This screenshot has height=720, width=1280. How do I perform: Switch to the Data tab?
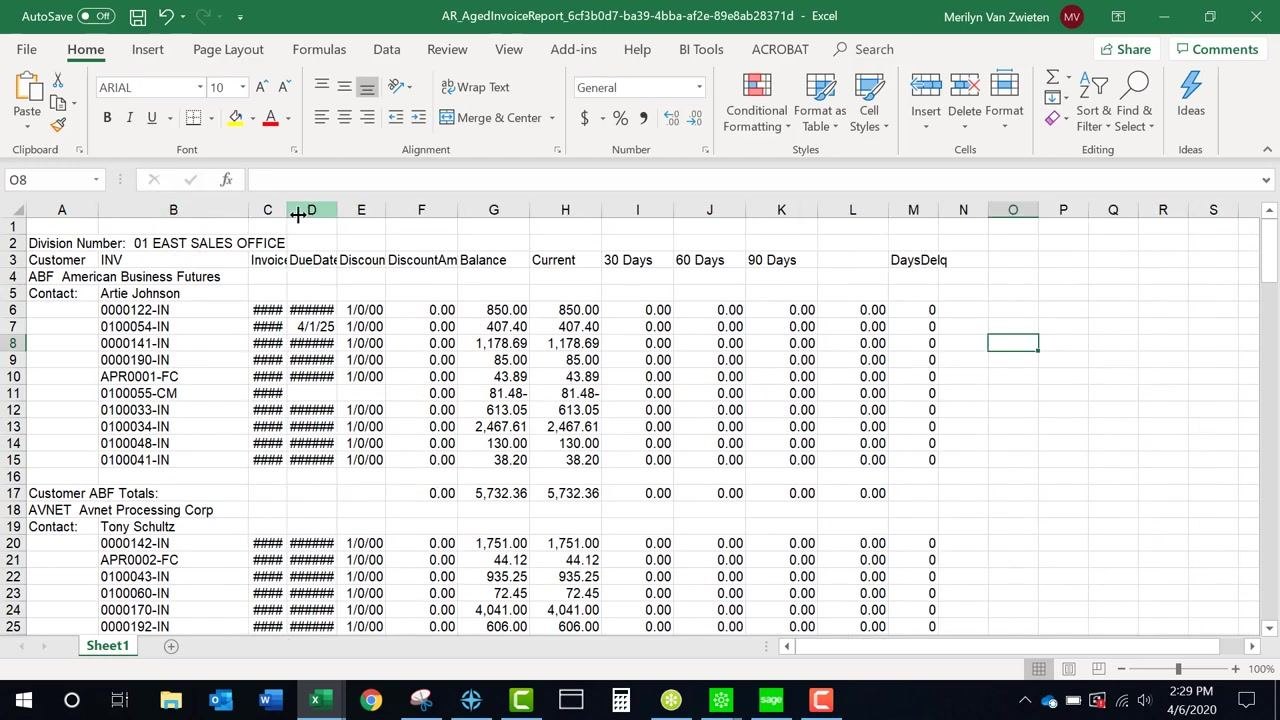pyautogui.click(x=386, y=49)
